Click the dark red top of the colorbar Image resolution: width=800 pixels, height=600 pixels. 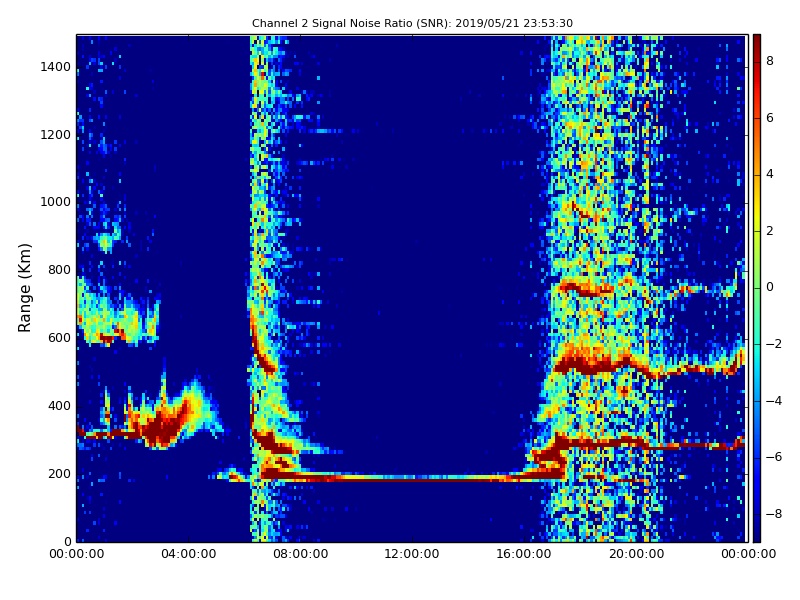click(757, 42)
